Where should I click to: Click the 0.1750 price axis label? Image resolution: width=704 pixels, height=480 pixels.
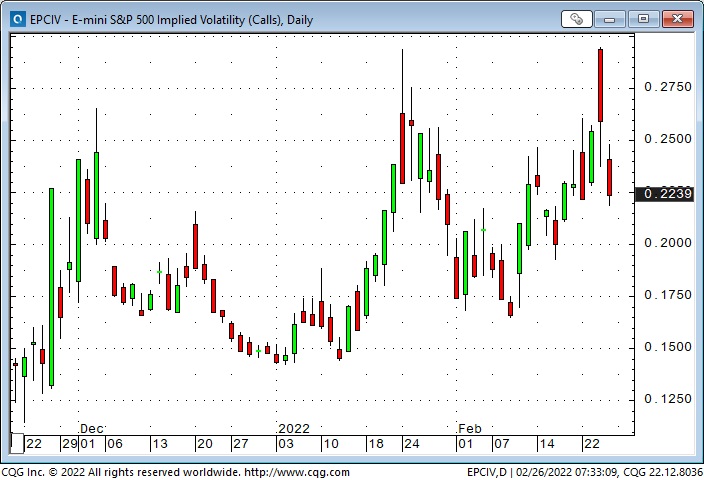coord(668,295)
